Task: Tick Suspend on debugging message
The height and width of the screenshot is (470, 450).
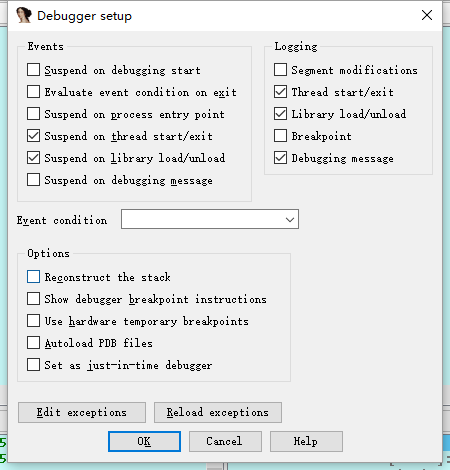Action: pos(33,180)
